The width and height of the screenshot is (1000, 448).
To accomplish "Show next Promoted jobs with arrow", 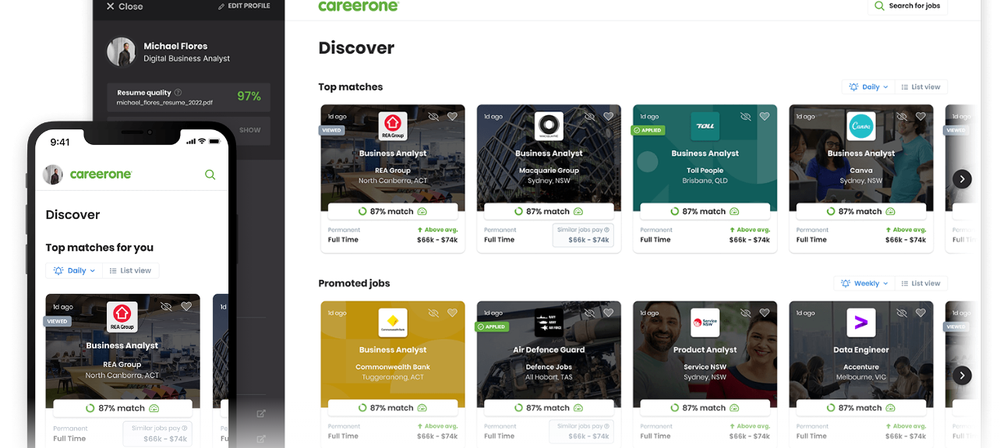I will (x=962, y=375).
